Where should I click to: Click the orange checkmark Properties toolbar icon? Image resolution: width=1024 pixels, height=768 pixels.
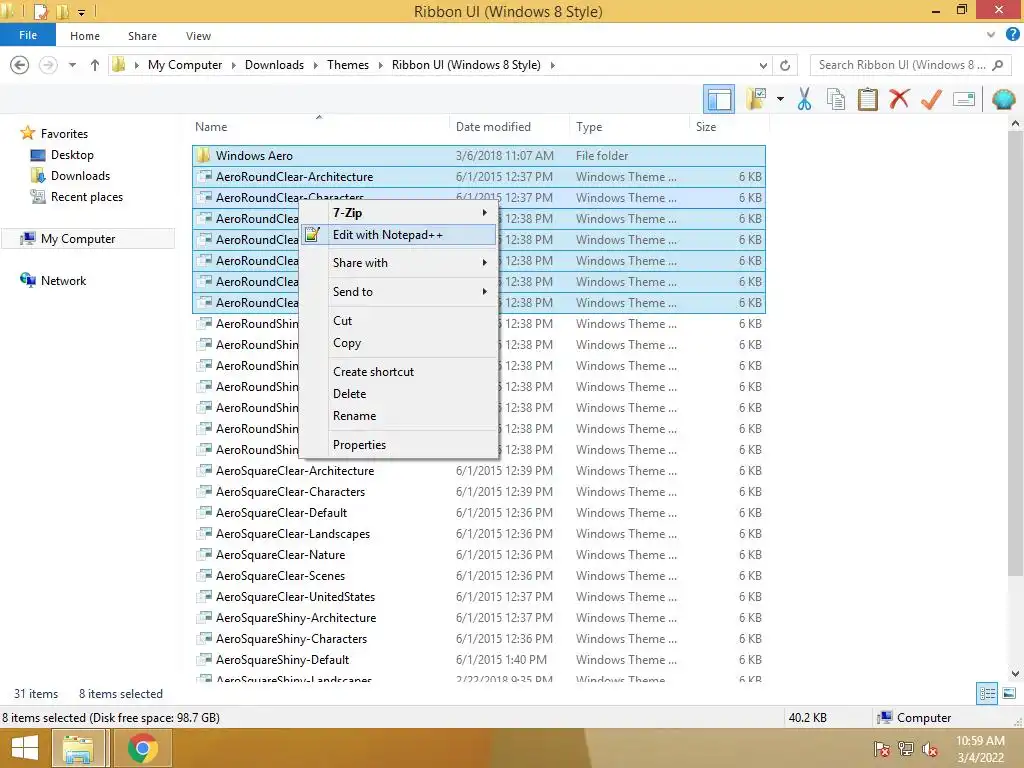pyautogui.click(x=931, y=99)
